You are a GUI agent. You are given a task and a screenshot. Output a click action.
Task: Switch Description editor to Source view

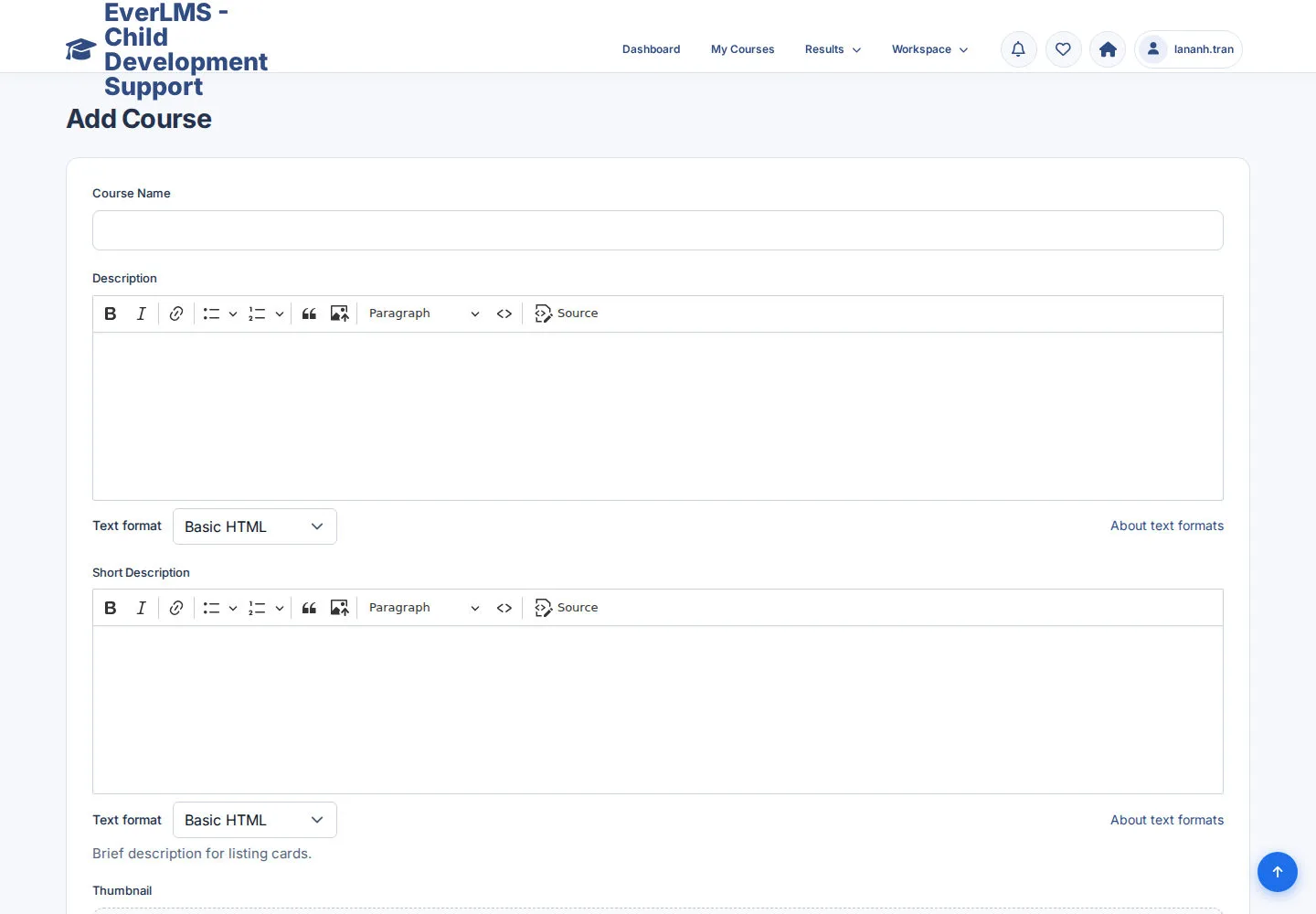[x=567, y=314]
